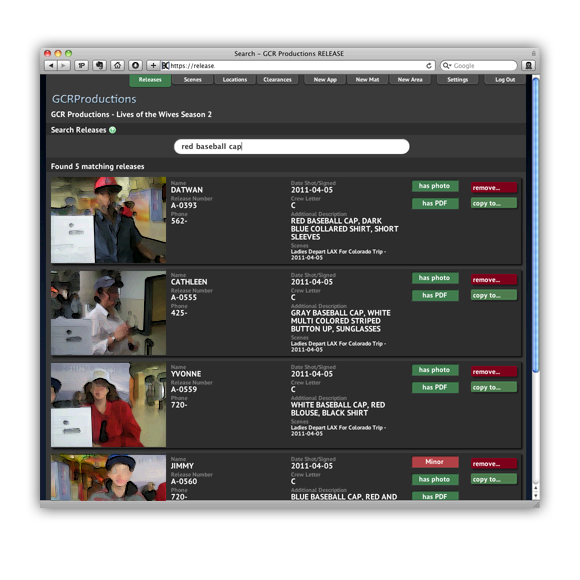580x580 pixels.
Task: Click the Lives of the Wives Season 2 heading
Action: tap(131, 115)
